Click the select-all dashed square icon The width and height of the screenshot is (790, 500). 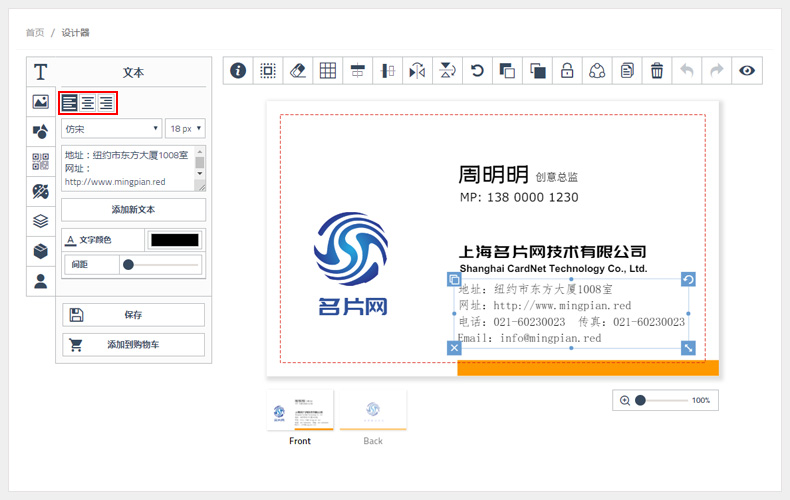click(268, 71)
